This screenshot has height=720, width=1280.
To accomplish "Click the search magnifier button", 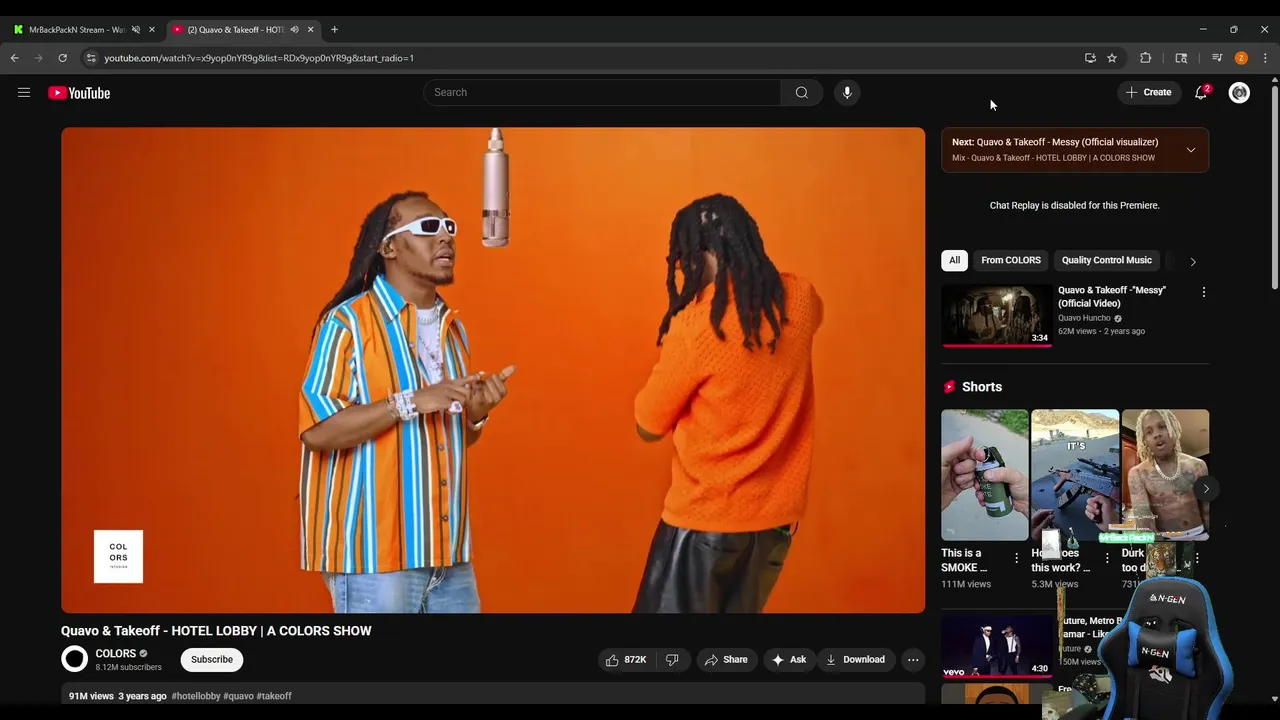I will pyautogui.click(x=802, y=93).
